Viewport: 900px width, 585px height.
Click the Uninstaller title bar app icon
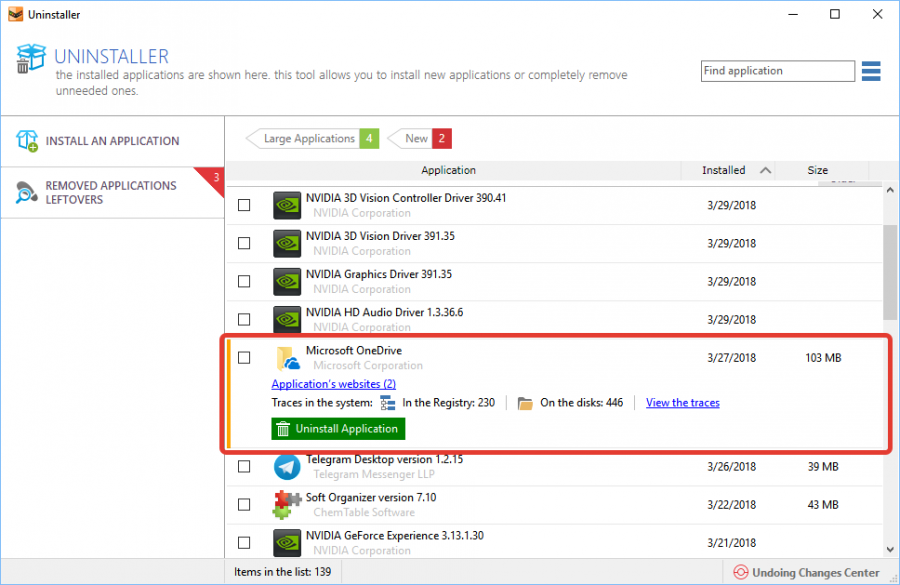15,14
